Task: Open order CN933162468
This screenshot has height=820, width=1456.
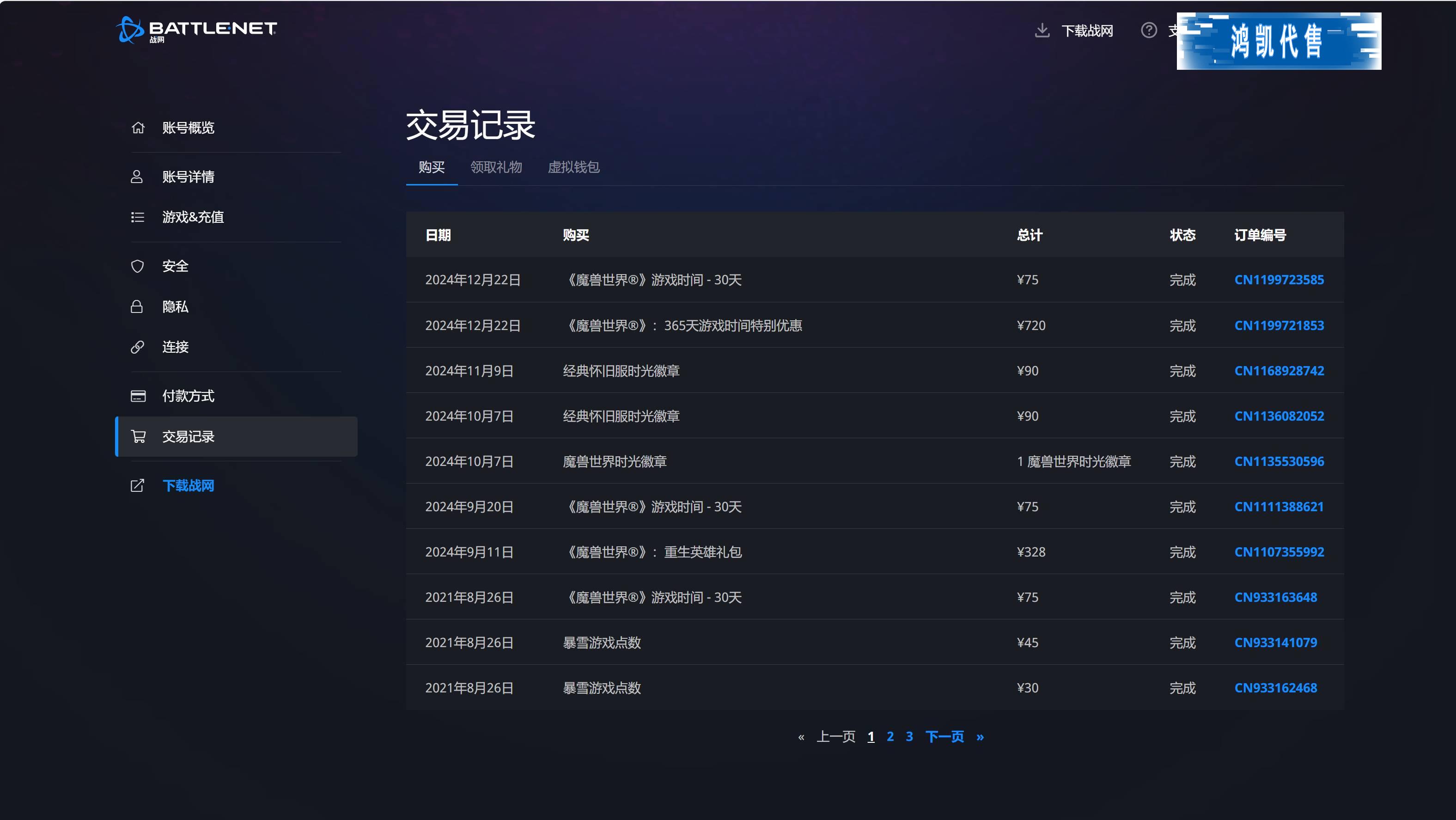Action: [1276, 688]
